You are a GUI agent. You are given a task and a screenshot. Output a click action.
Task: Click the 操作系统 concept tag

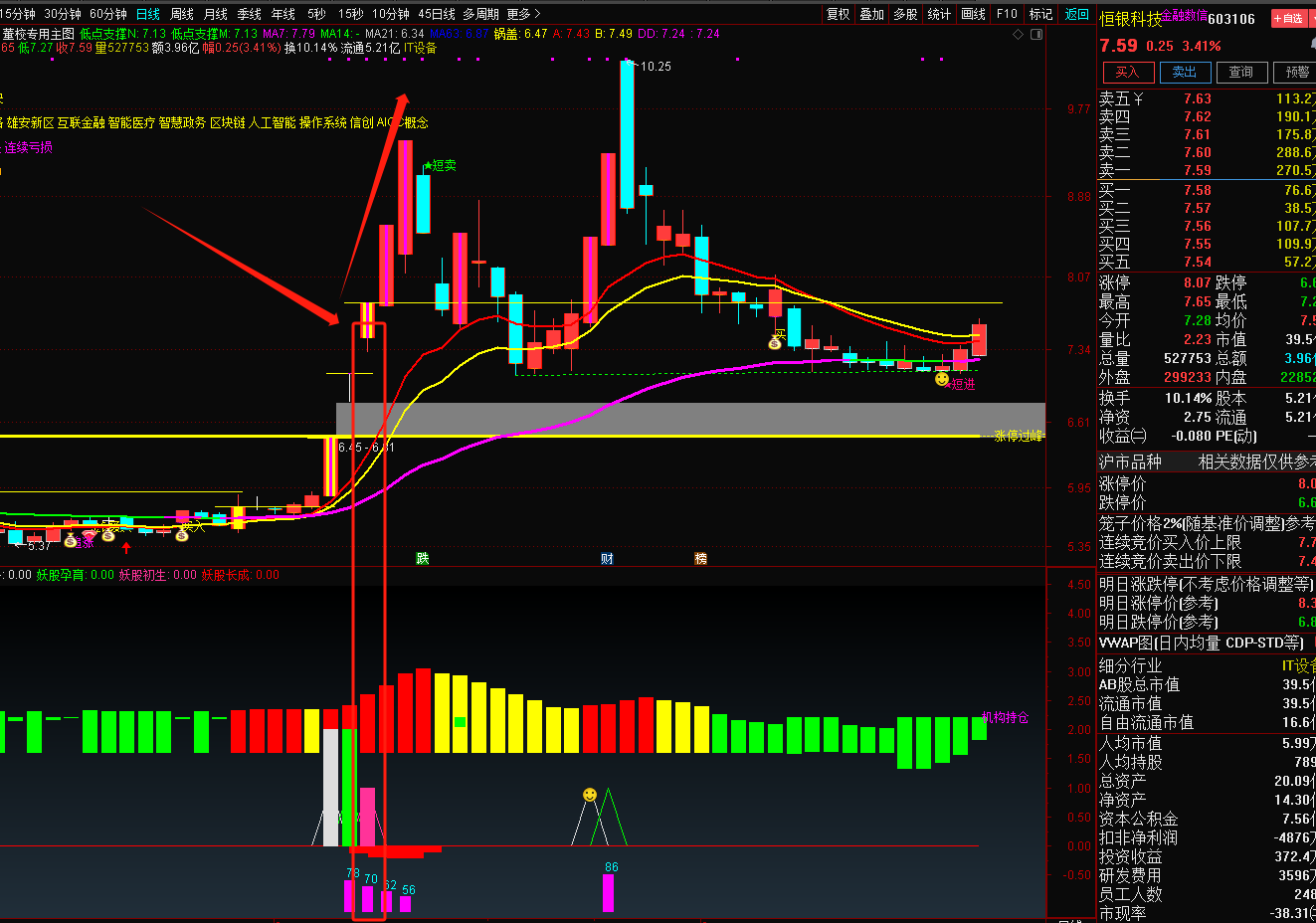(x=322, y=122)
